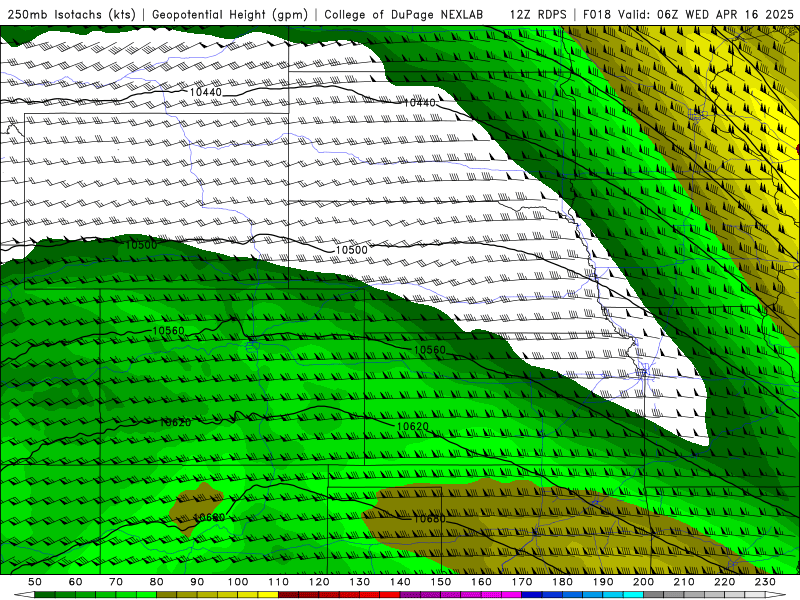The width and height of the screenshot is (800, 600).
Task: Click the "190" color bar label
Action: click(x=603, y=582)
